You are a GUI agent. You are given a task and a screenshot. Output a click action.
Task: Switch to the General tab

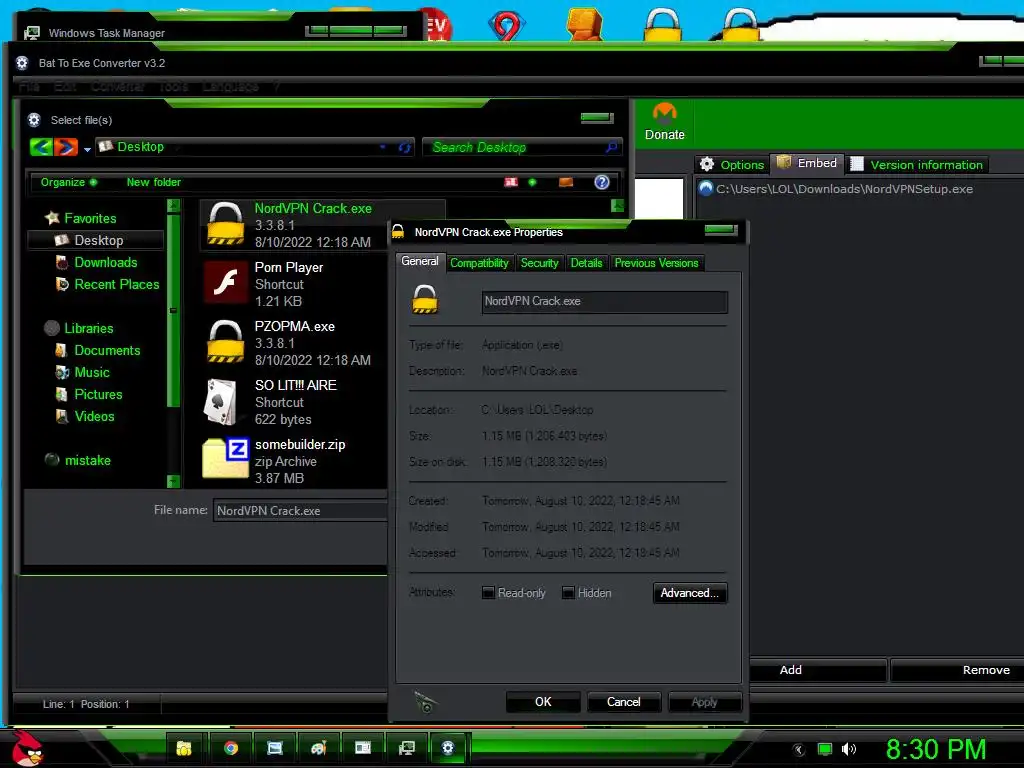pos(420,261)
